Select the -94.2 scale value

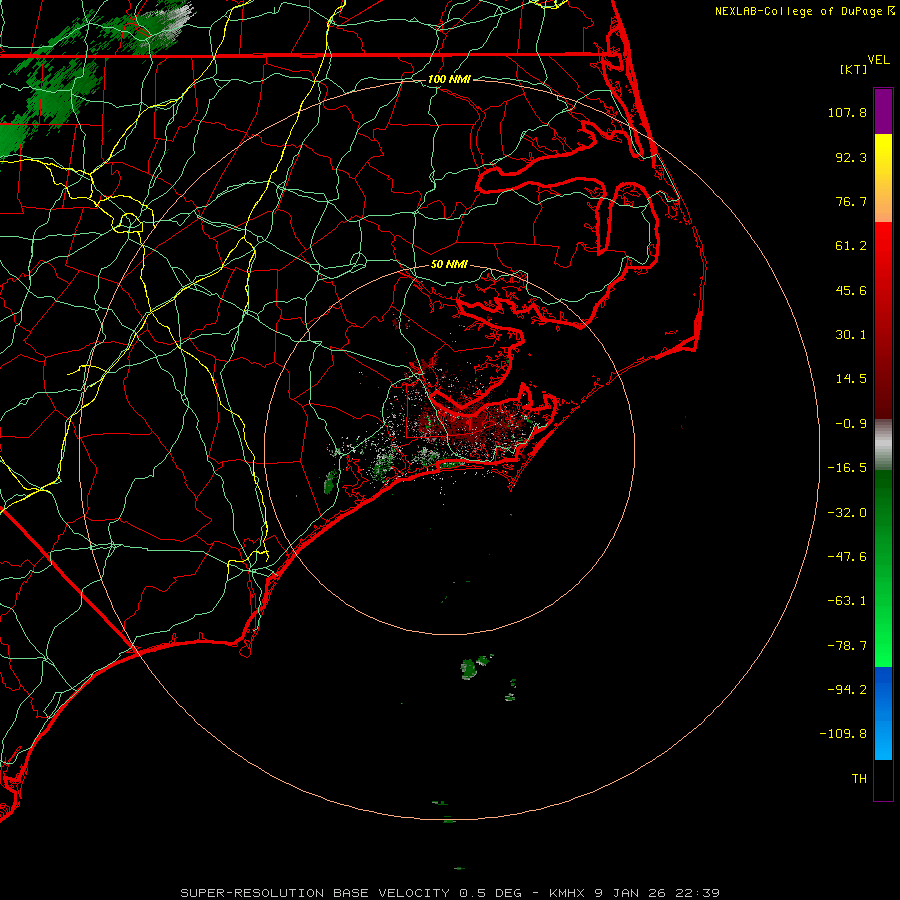click(x=847, y=689)
